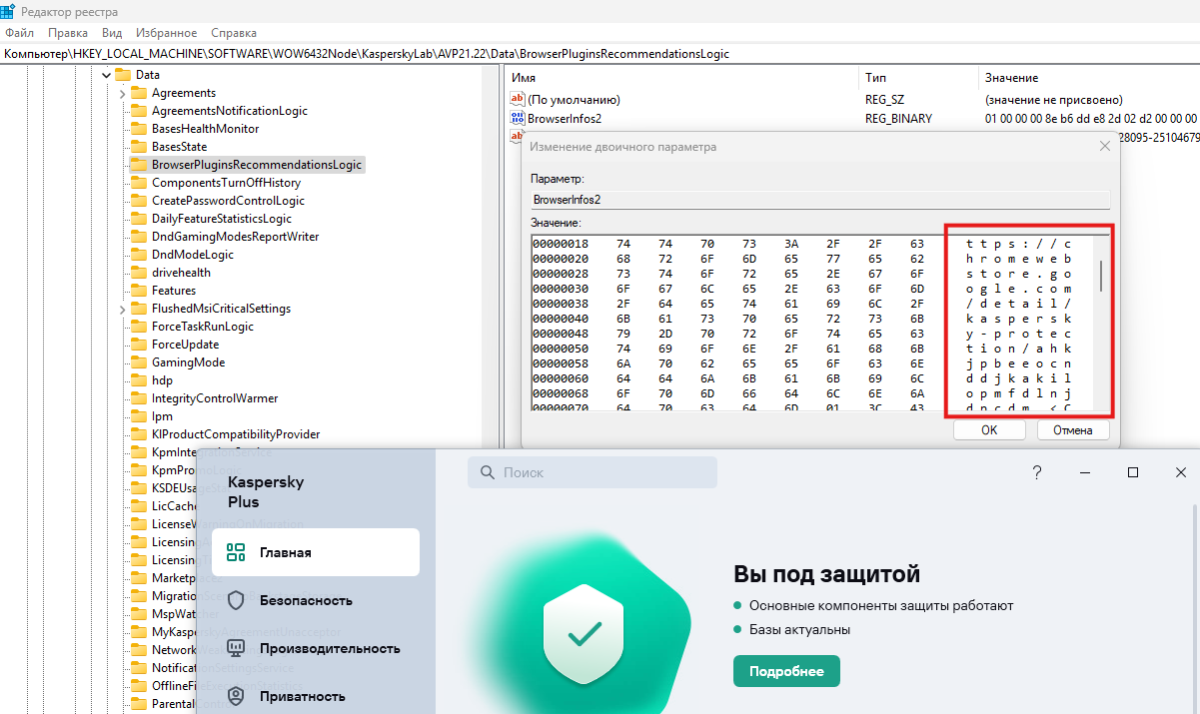This screenshot has width=1200, height=714.
Task: Click the REG_BINARY type cell
Action: click(x=898, y=118)
